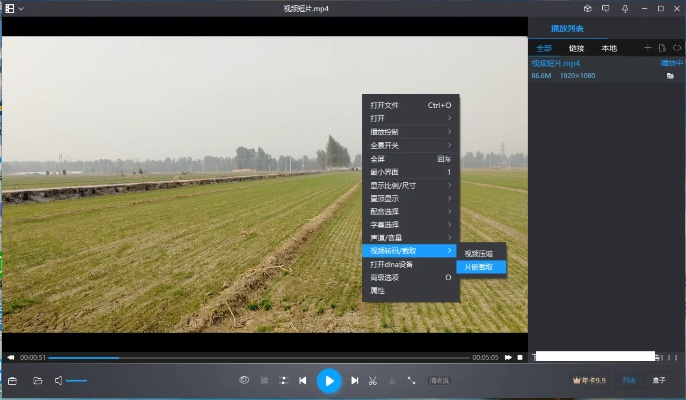Viewport: 686px width, 400px height.
Task: Click the add plus icon in playlist
Action: pos(647,48)
